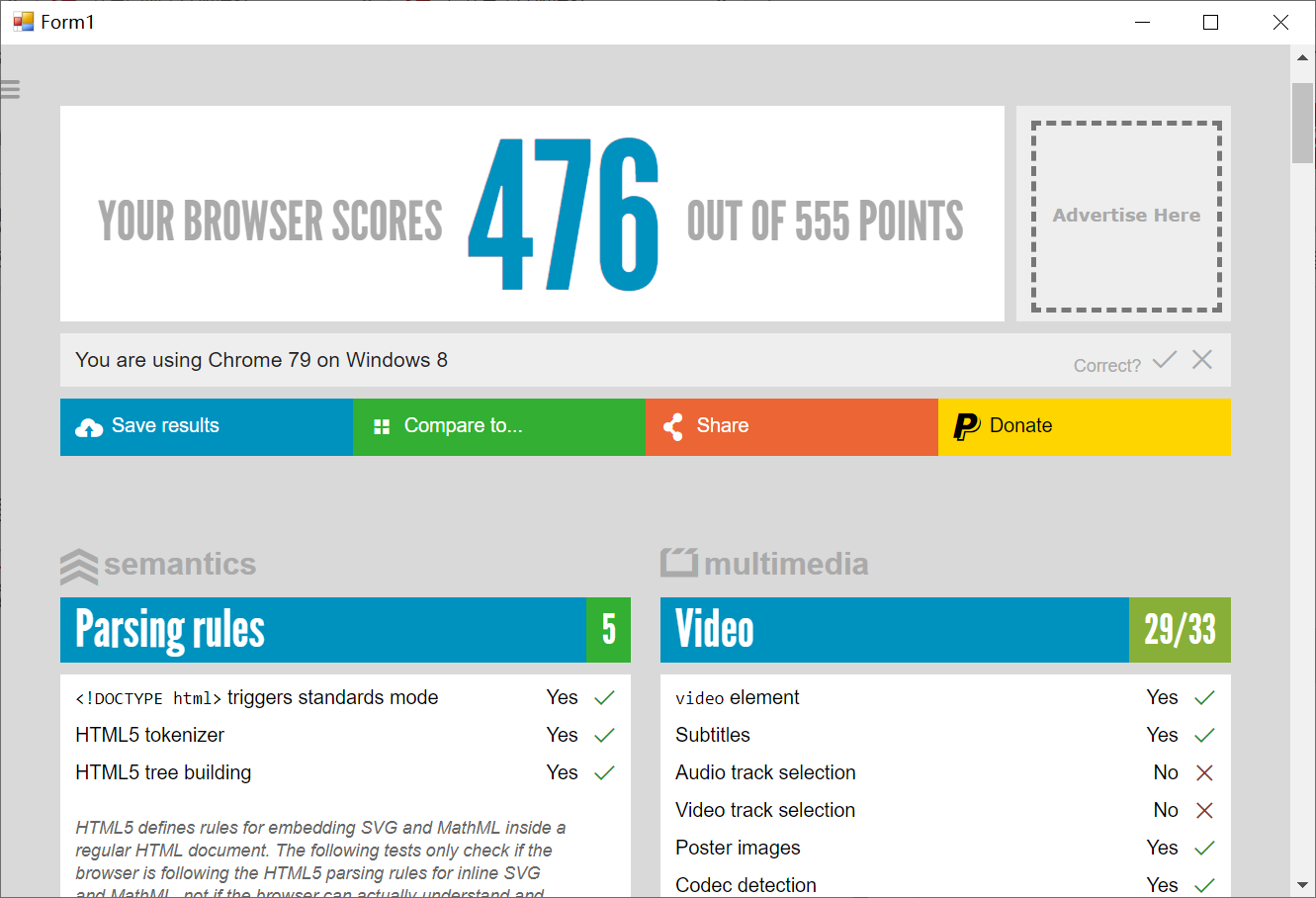
Task: Click the video element row label
Action: (x=738, y=698)
